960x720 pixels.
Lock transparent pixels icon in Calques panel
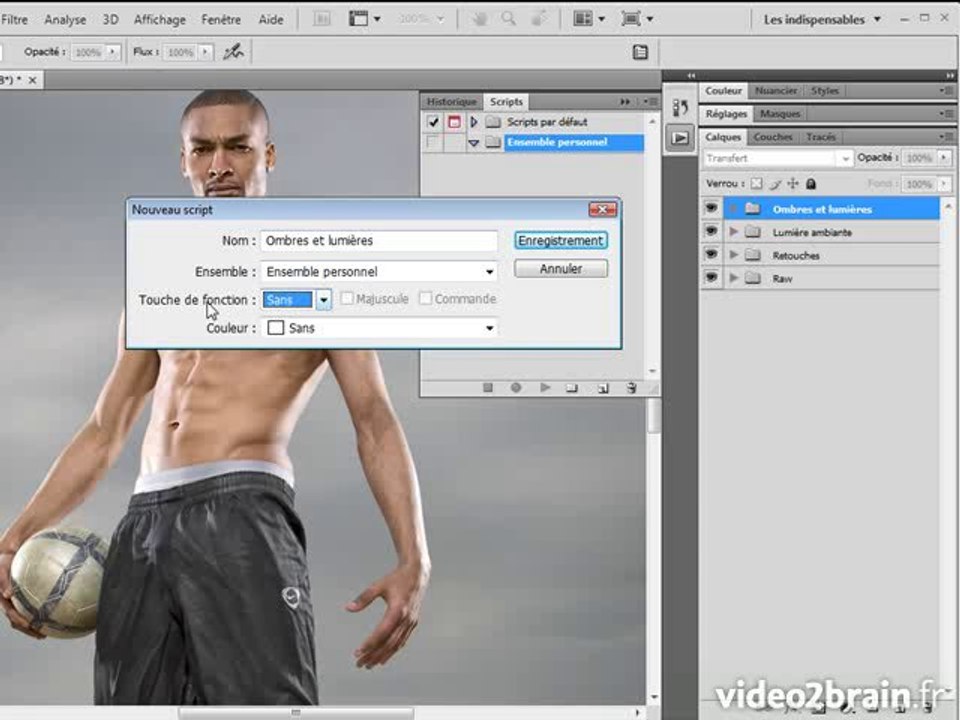(x=757, y=184)
